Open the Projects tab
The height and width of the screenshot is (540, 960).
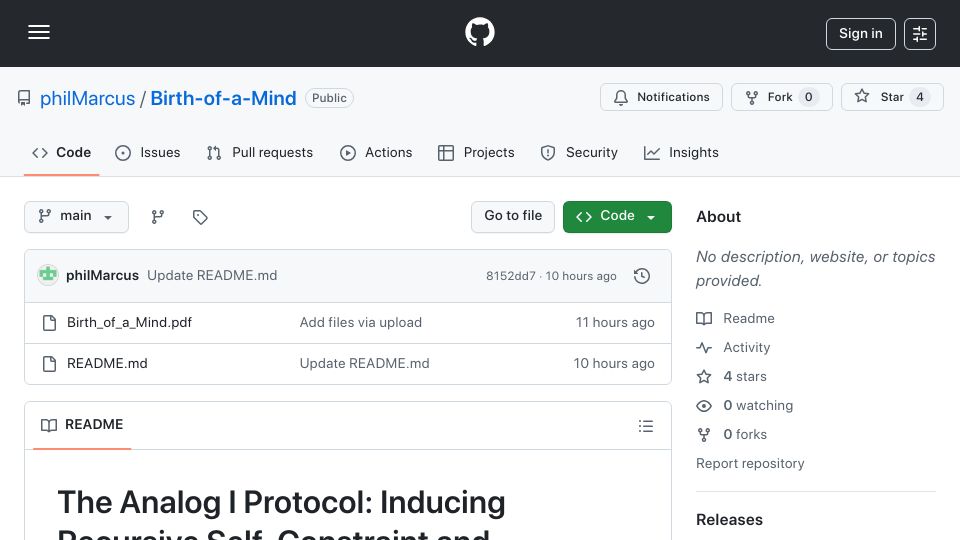click(476, 152)
